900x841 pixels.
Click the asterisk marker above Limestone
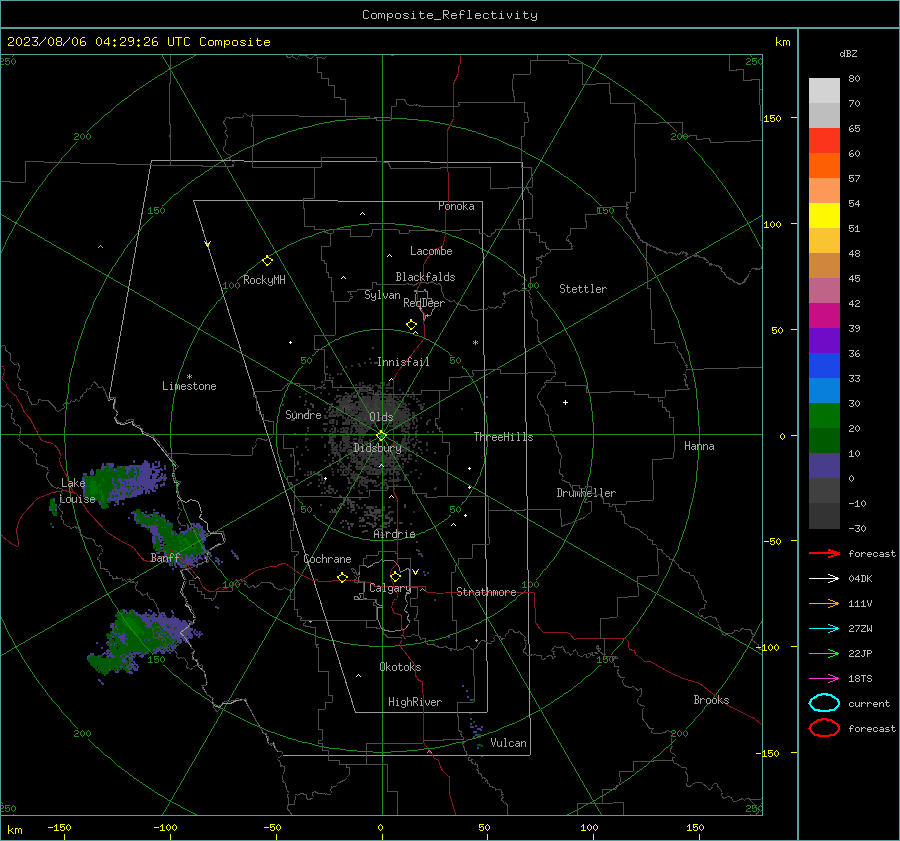coord(189,377)
